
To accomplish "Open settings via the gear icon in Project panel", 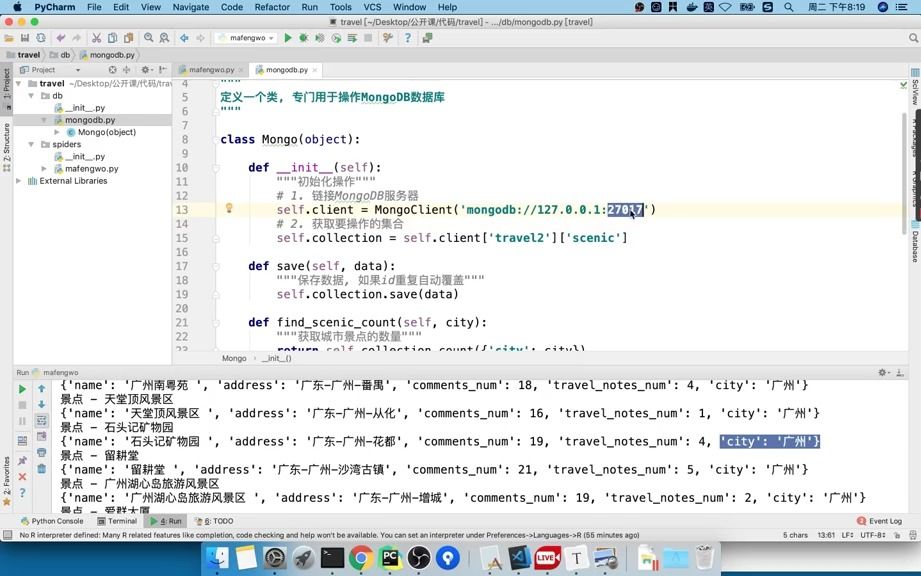I will 145,69.
